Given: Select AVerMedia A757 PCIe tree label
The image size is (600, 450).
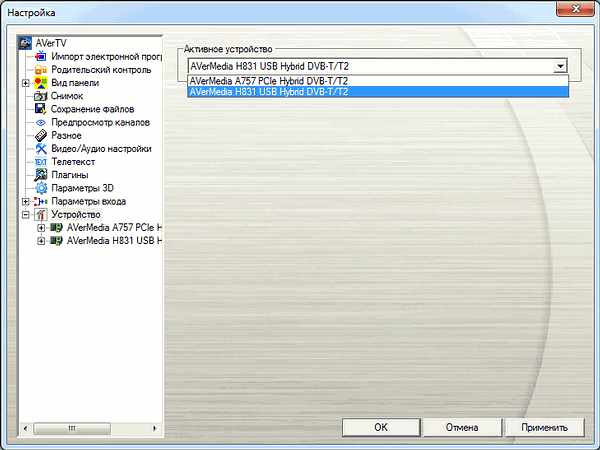Looking at the screenshot, I should click(114, 228).
